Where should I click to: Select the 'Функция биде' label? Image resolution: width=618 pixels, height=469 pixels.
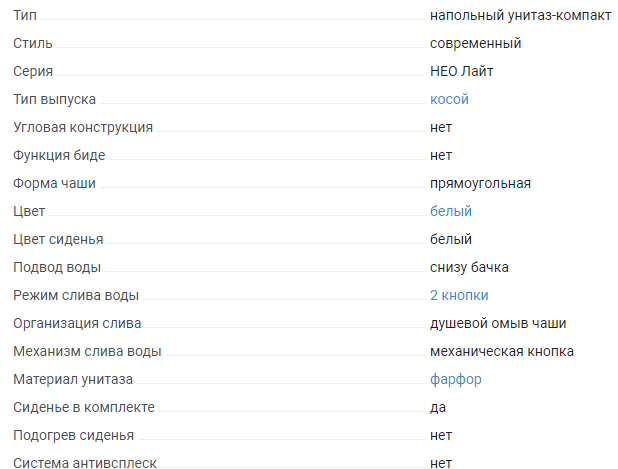59,155
